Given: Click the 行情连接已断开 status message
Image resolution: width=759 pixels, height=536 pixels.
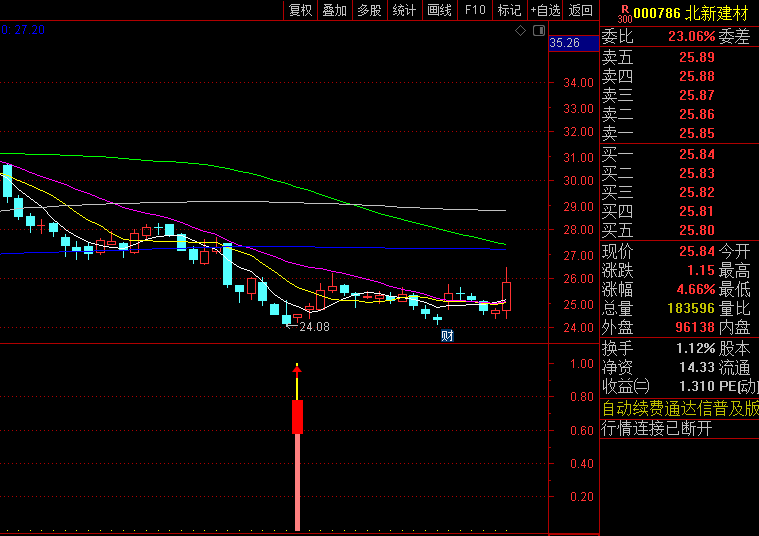Looking at the screenshot, I should [656, 428].
